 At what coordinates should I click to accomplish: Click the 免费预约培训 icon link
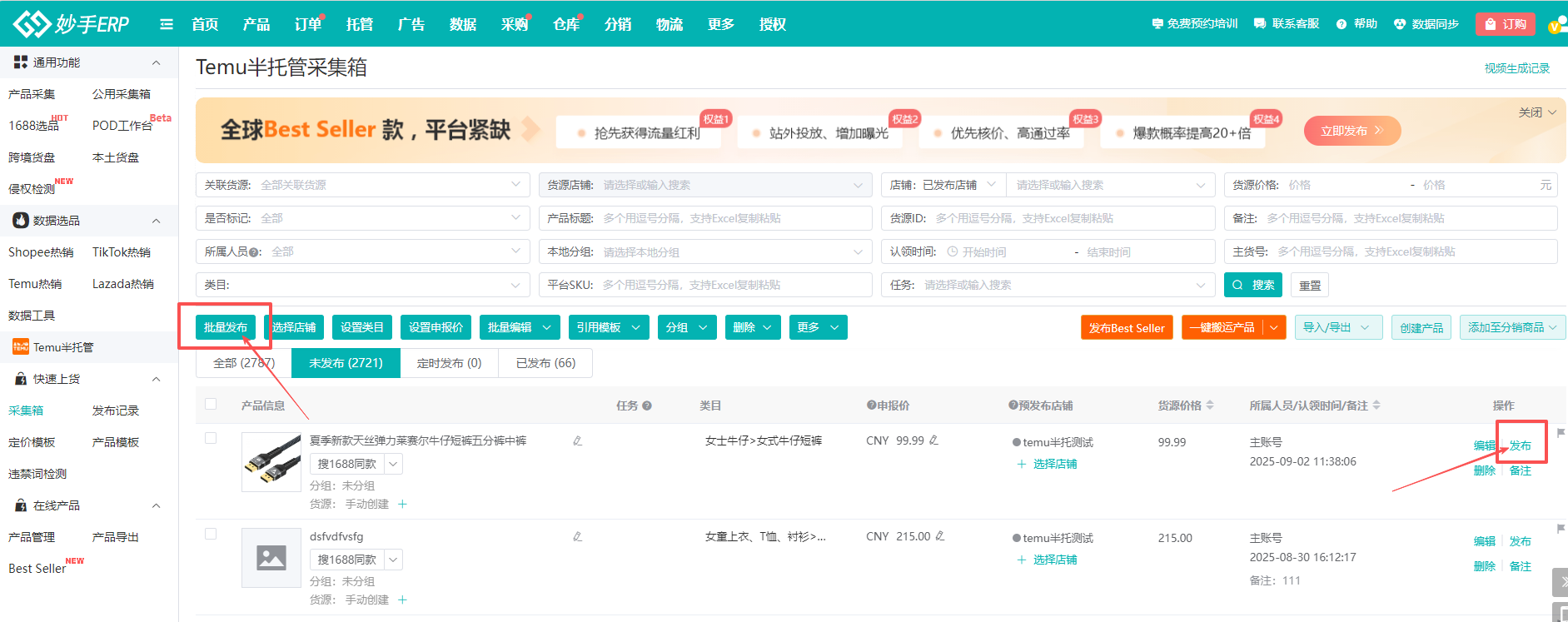(1157, 24)
